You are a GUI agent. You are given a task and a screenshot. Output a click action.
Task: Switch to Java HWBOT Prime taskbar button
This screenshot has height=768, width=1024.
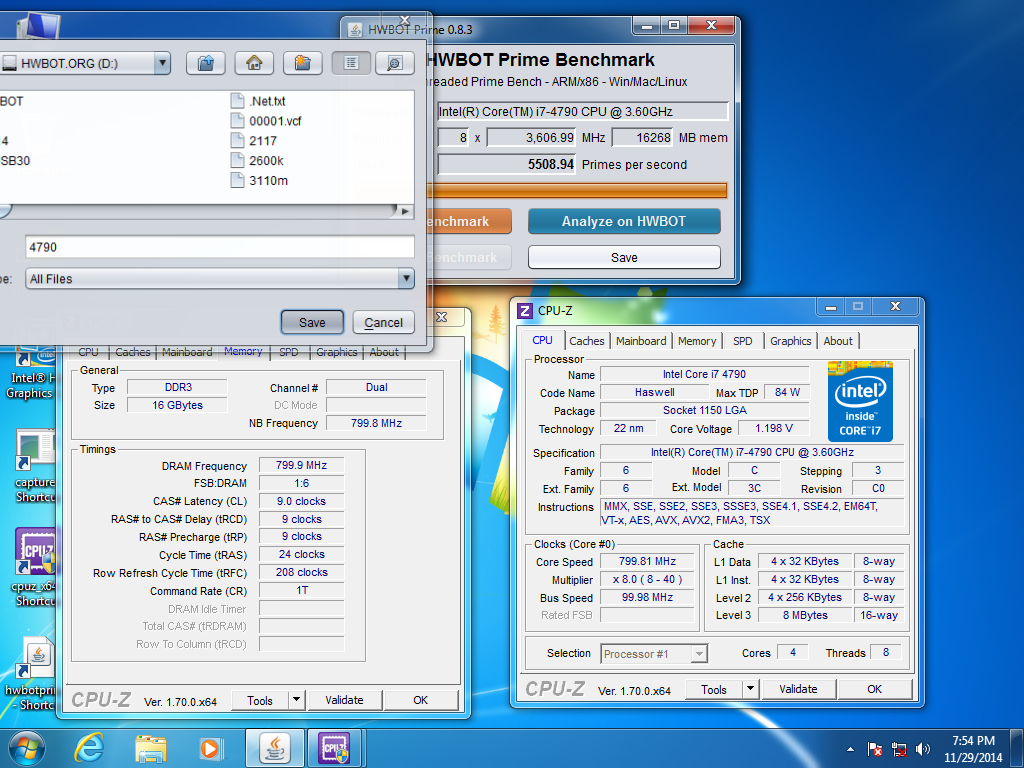(275, 748)
